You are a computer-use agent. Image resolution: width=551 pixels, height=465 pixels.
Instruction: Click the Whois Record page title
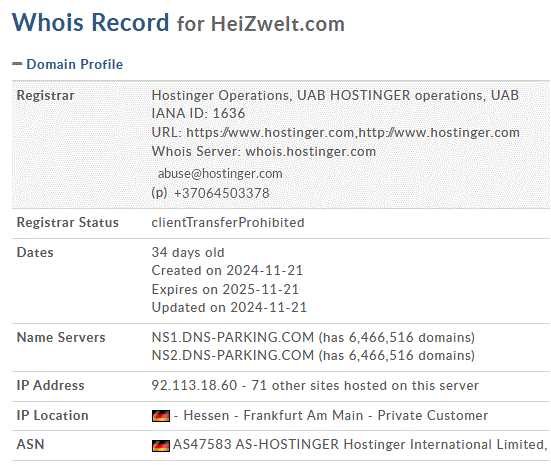pos(91,22)
